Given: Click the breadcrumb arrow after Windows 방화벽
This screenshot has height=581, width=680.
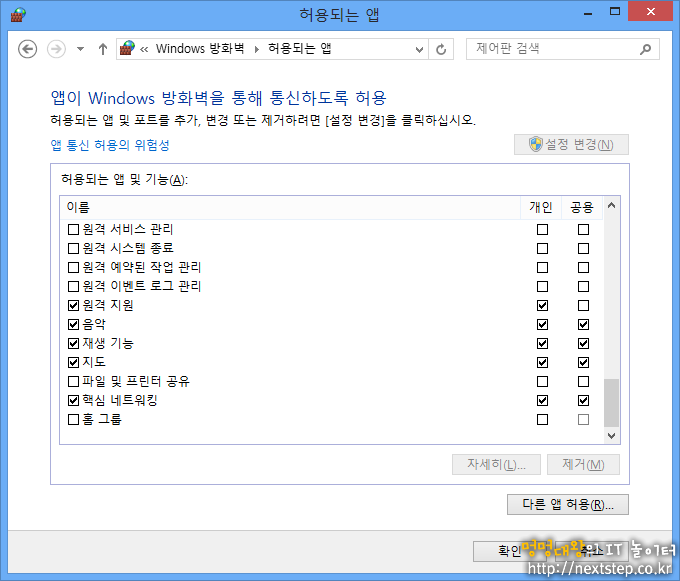Looking at the screenshot, I should 257,49.
